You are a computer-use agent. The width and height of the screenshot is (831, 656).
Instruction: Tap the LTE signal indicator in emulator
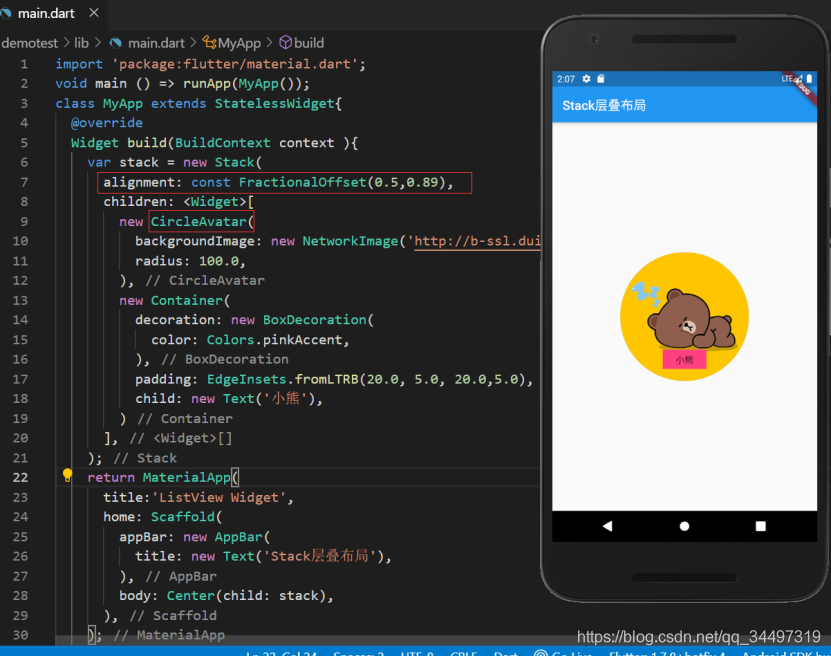pyautogui.click(x=792, y=78)
